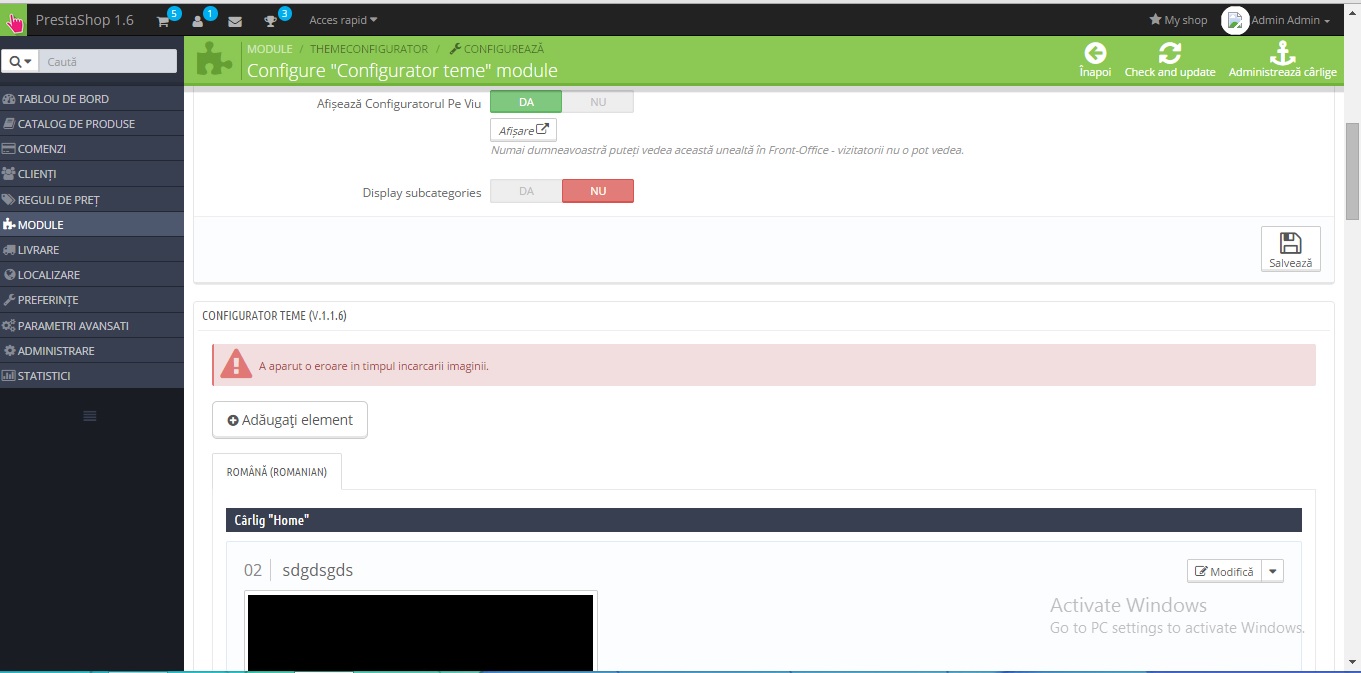This screenshot has width=1361, height=673.
Task: Click the Caută search input field
Action: [108, 61]
